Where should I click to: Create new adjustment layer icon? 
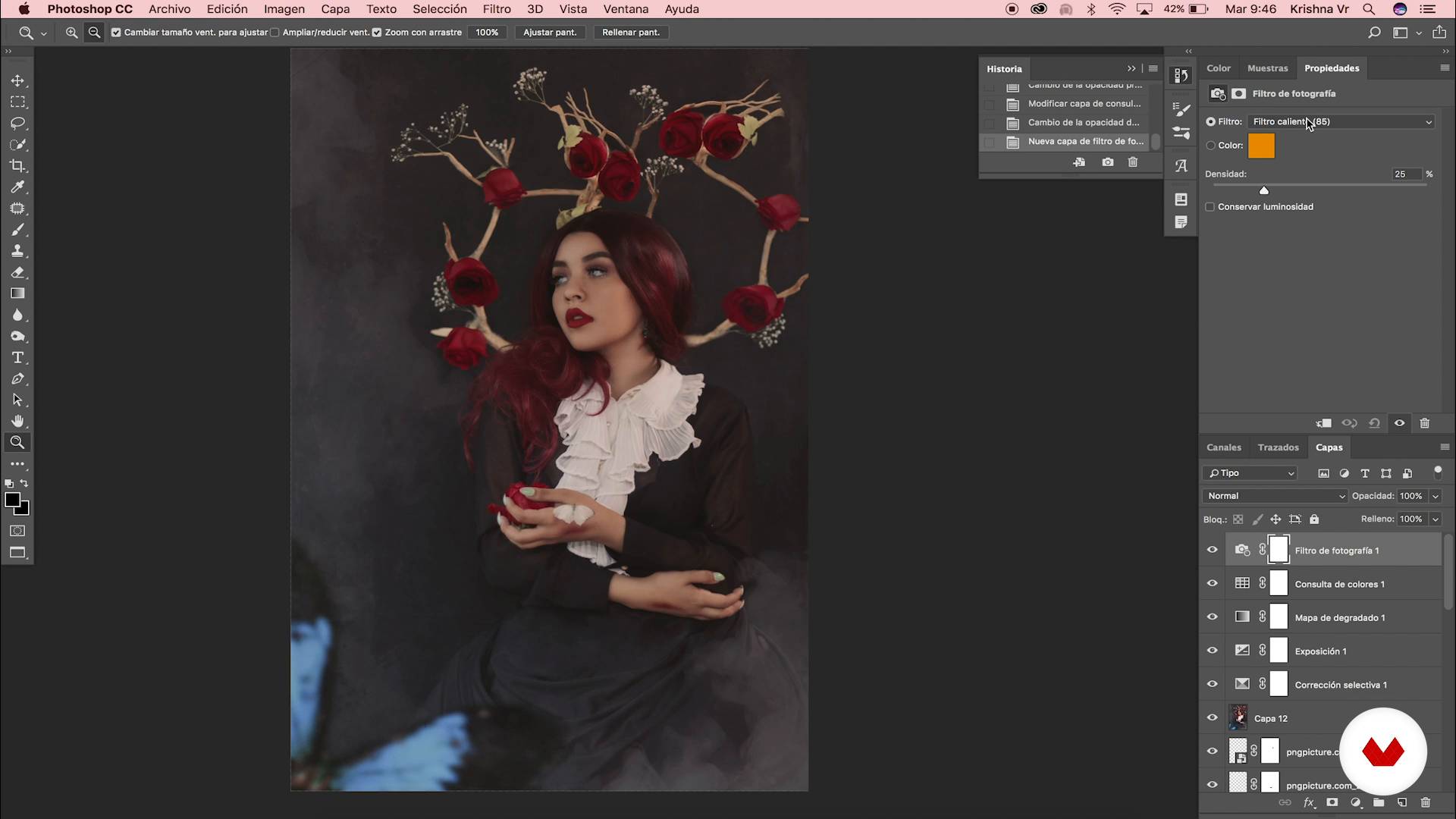tap(1356, 802)
